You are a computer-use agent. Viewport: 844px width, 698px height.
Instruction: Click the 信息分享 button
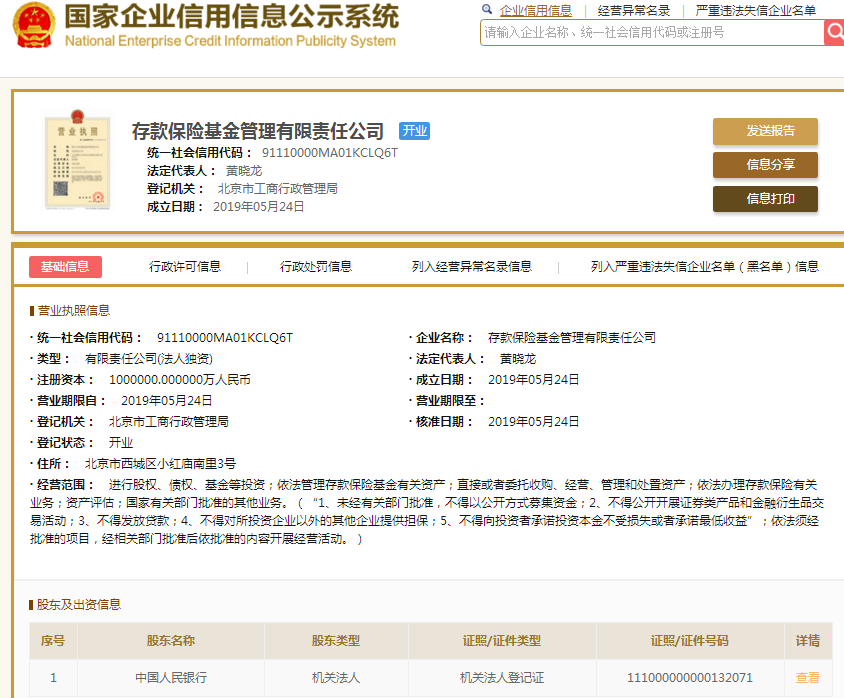[x=765, y=165]
